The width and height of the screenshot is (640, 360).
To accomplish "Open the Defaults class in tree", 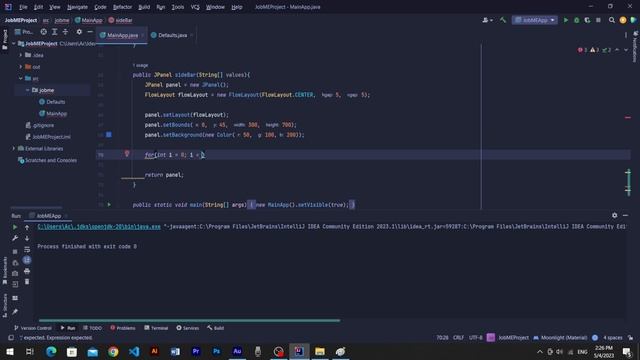I will pos(52,102).
